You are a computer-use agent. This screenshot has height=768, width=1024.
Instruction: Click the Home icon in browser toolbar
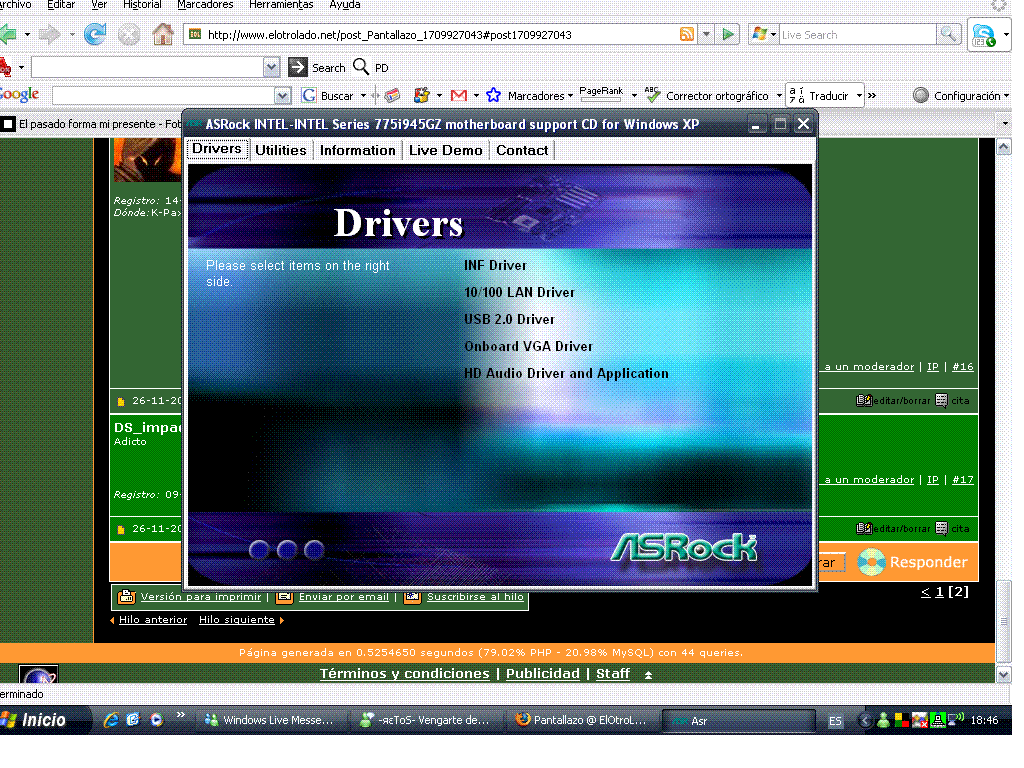162,35
